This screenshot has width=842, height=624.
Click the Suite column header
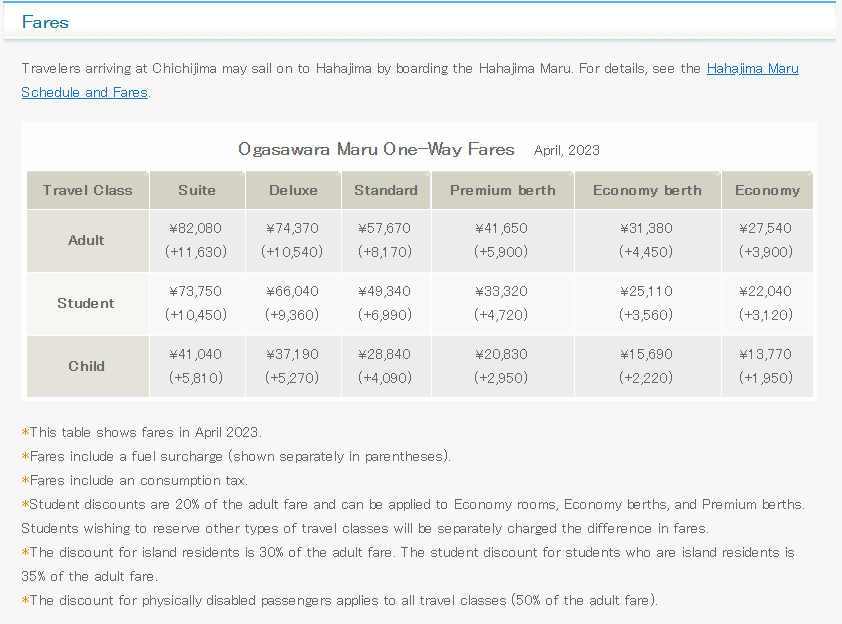click(x=196, y=190)
